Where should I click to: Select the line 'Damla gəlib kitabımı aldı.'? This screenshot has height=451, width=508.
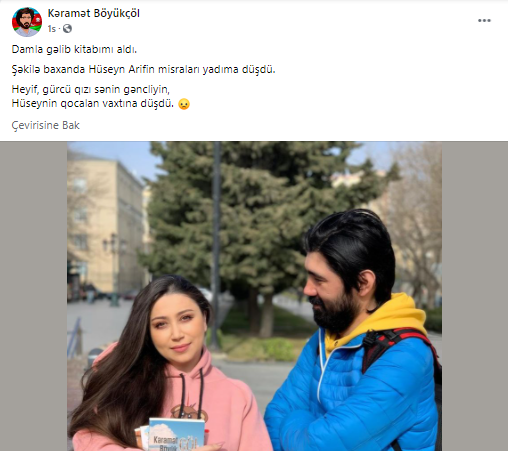tap(74, 49)
